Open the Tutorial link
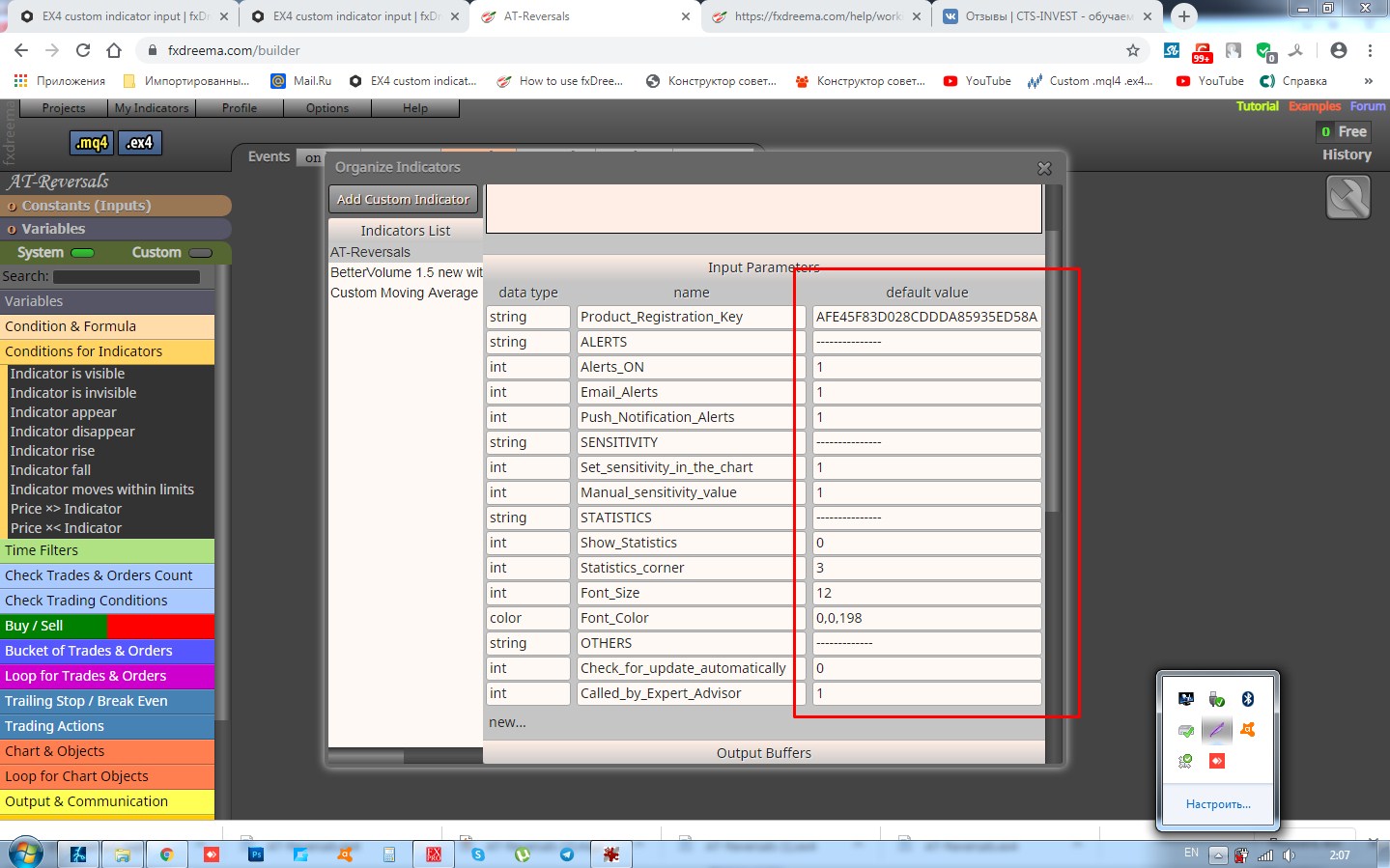This screenshot has width=1390, height=868. tap(1257, 106)
